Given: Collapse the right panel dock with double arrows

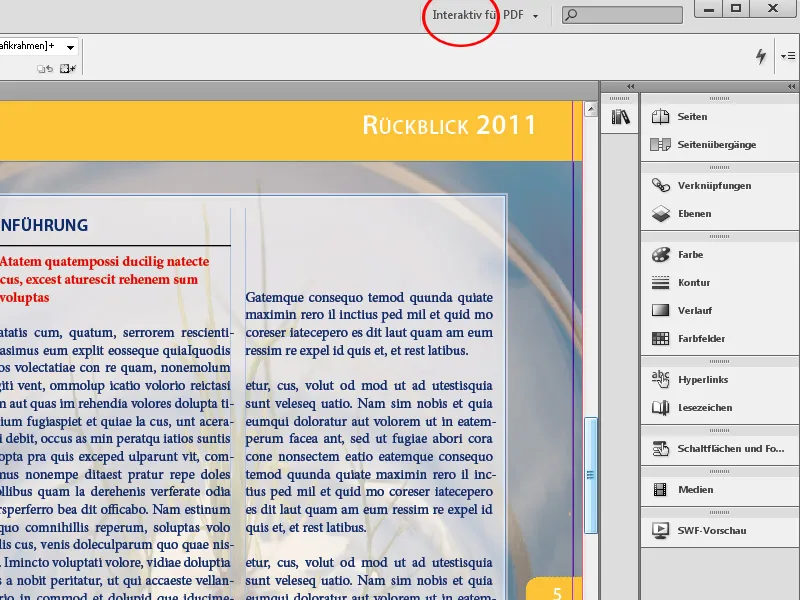Looking at the screenshot, I should click(x=791, y=86).
